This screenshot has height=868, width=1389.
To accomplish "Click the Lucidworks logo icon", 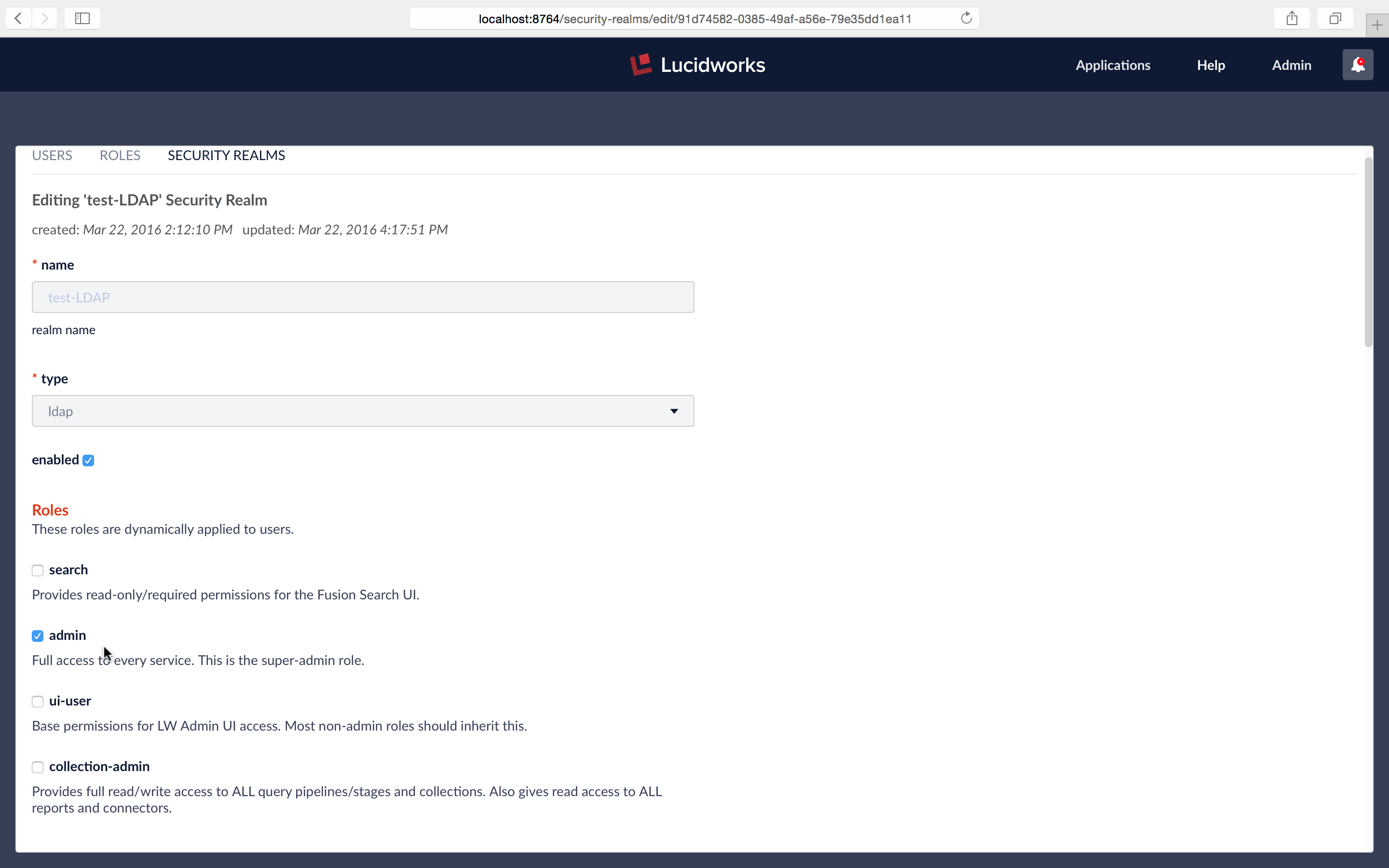I will [x=641, y=65].
